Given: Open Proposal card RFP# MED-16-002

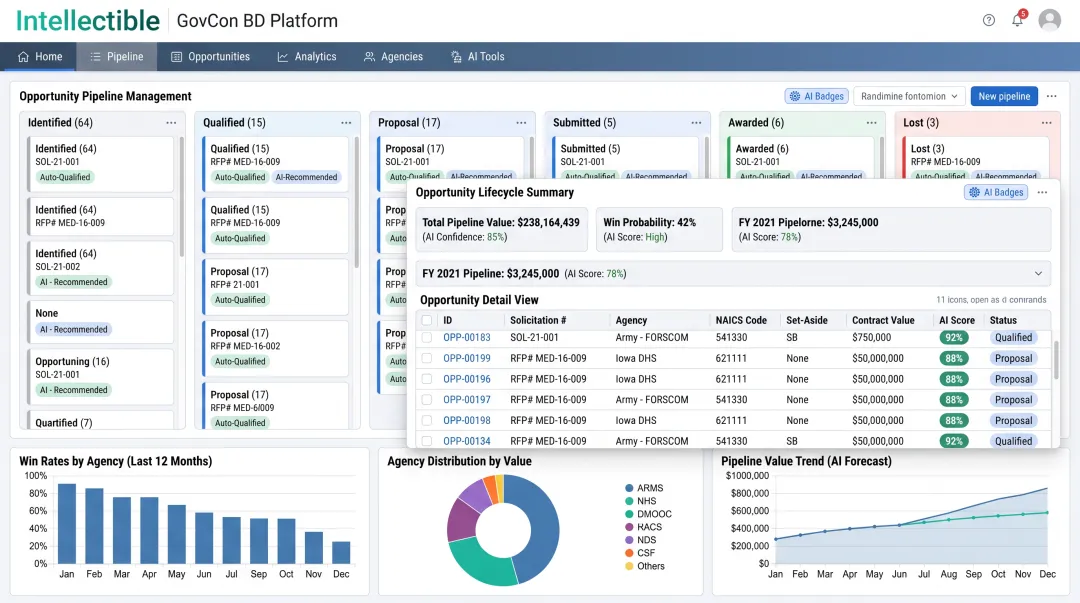Looking at the screenshot, I should point(276,348).
